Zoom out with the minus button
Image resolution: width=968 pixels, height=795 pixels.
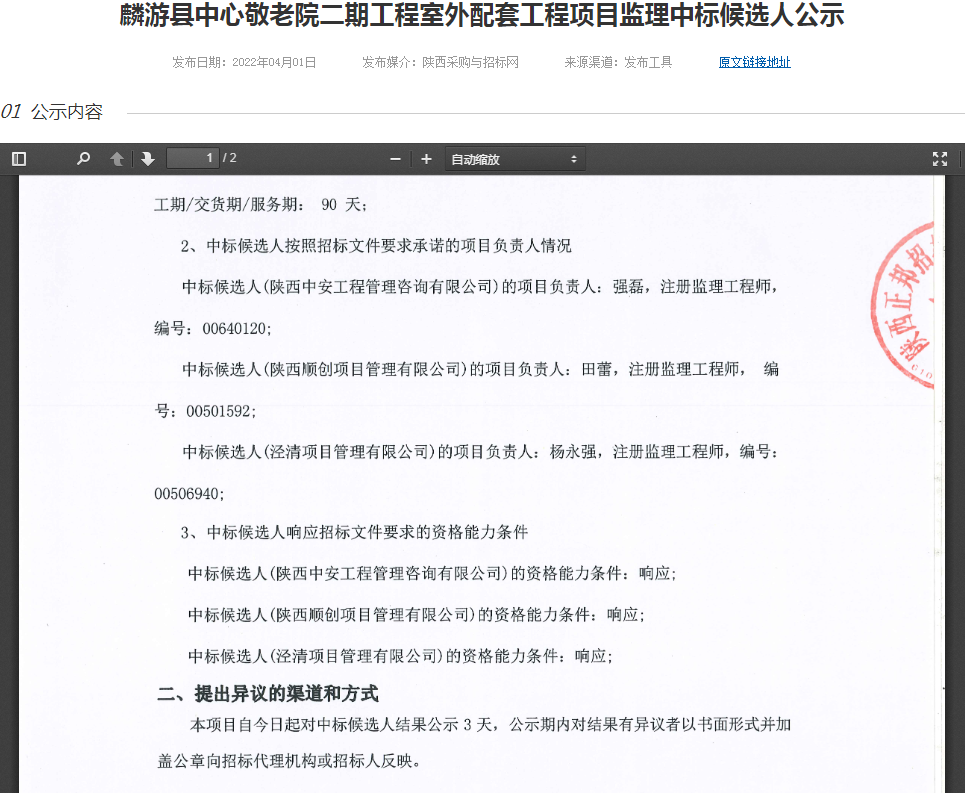[395, 159]
